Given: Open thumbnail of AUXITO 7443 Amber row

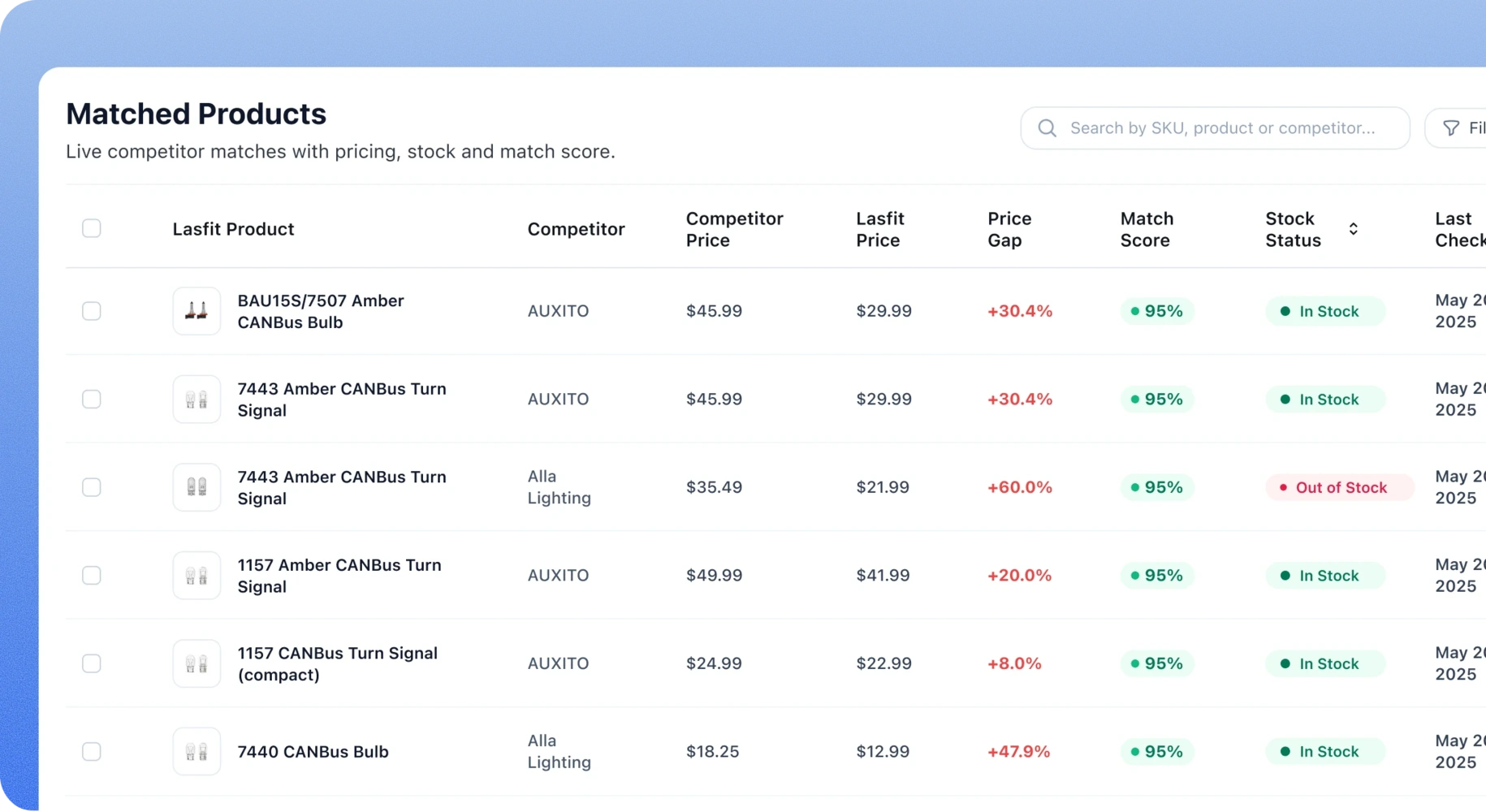Looking at the screenshot, I should [197, 400].
